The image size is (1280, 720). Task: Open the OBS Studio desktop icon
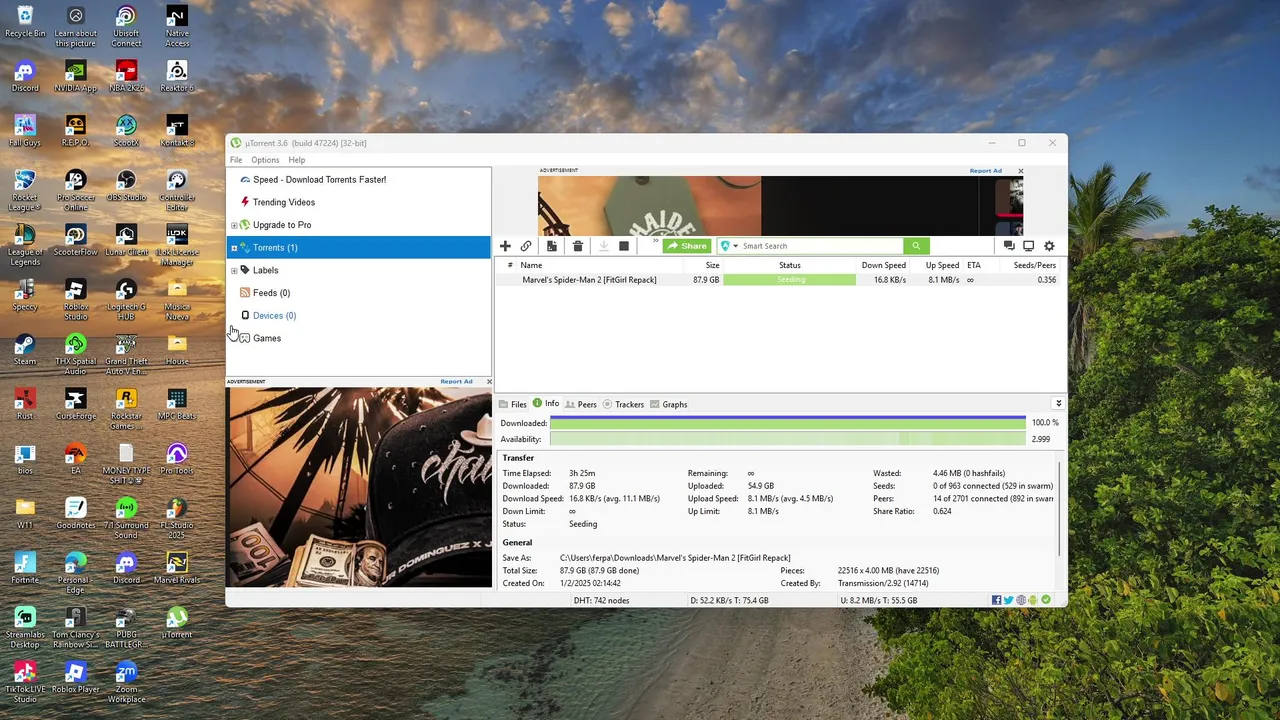pyautogui.click(x=126, y=186)
